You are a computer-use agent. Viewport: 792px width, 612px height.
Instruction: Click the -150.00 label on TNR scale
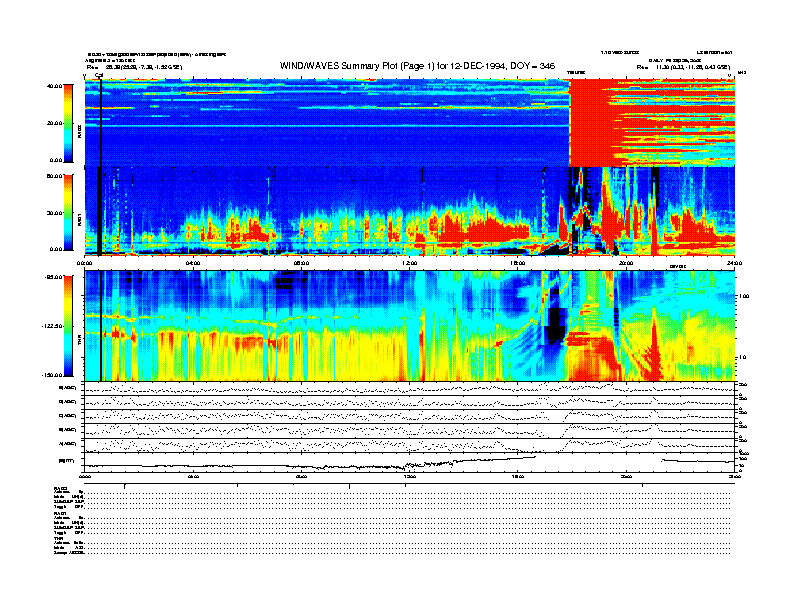click(x=52, y=375)
